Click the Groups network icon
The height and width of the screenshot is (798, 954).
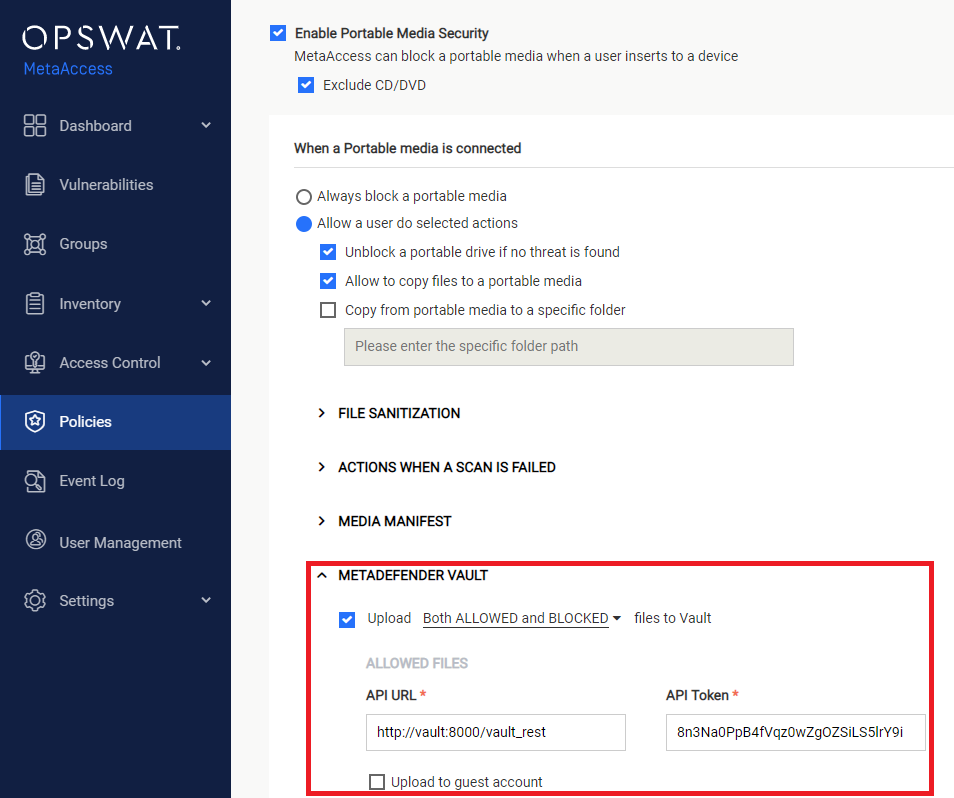pyautogui.click(x=33, y=244)
